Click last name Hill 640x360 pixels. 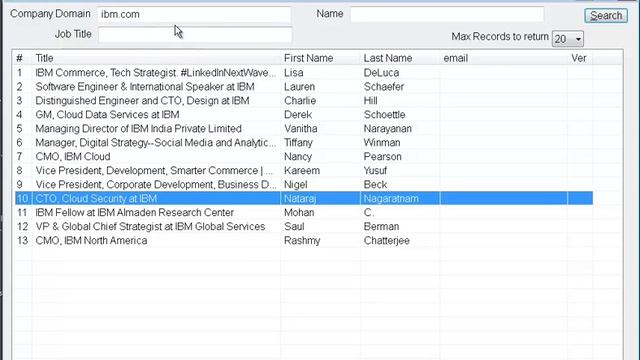tap(371, 100)
